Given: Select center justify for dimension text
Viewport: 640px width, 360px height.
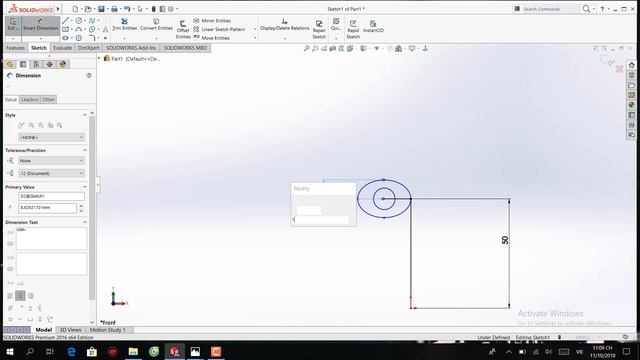Looking at the screenshot, I should [20, 296].
